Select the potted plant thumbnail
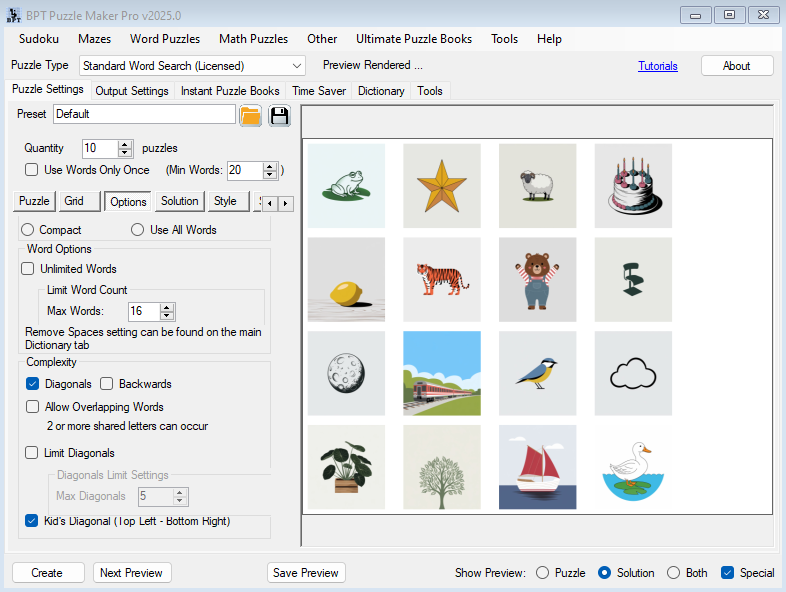The image size is (786, 592). coord(346,467)
